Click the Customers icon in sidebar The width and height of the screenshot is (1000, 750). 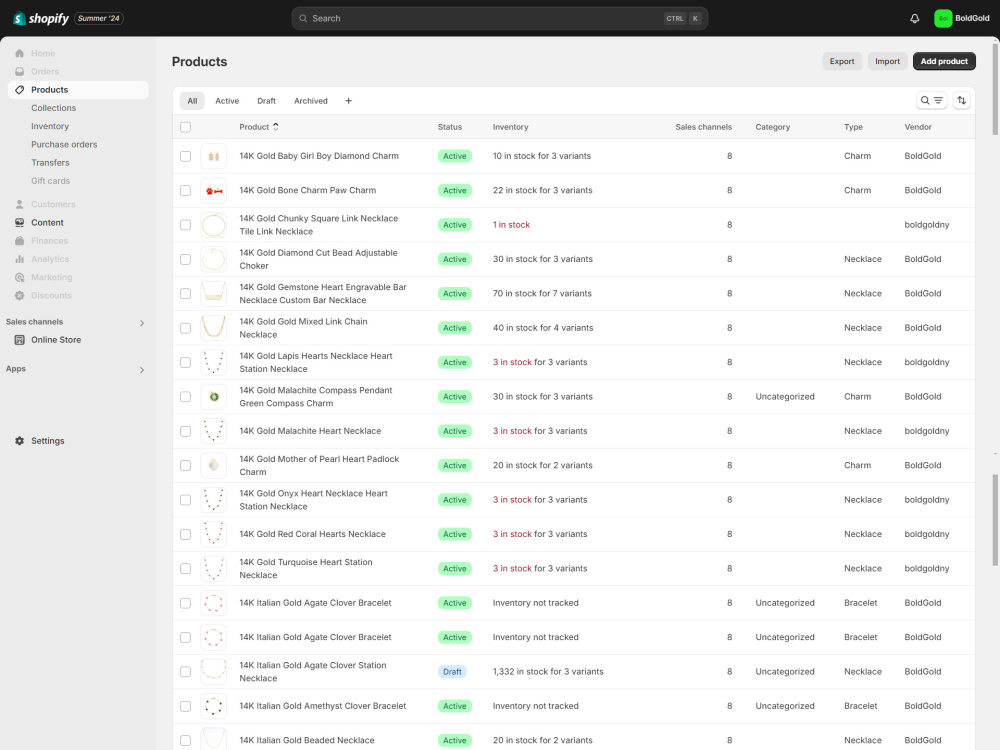click(20, 204)
